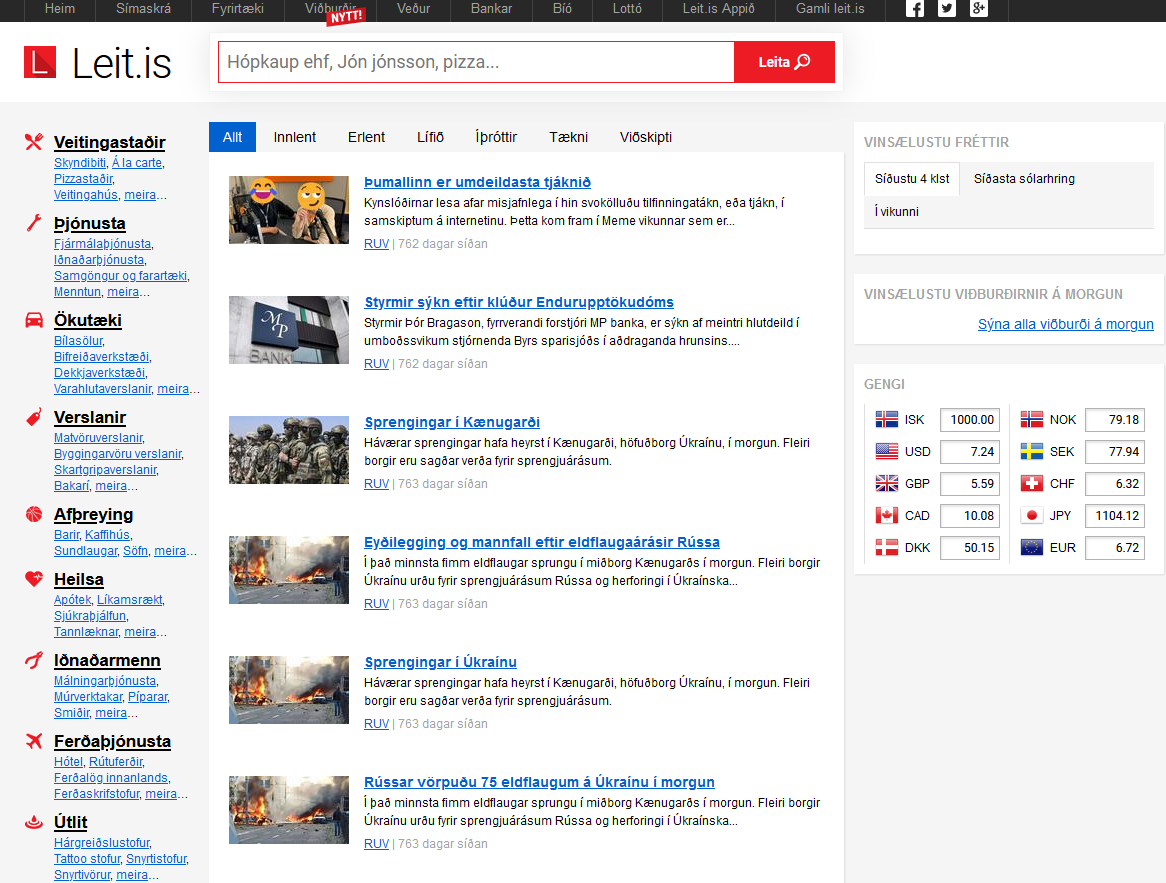Click the Google Plus icon
The image size is (1166, 883).
[978, 9]
